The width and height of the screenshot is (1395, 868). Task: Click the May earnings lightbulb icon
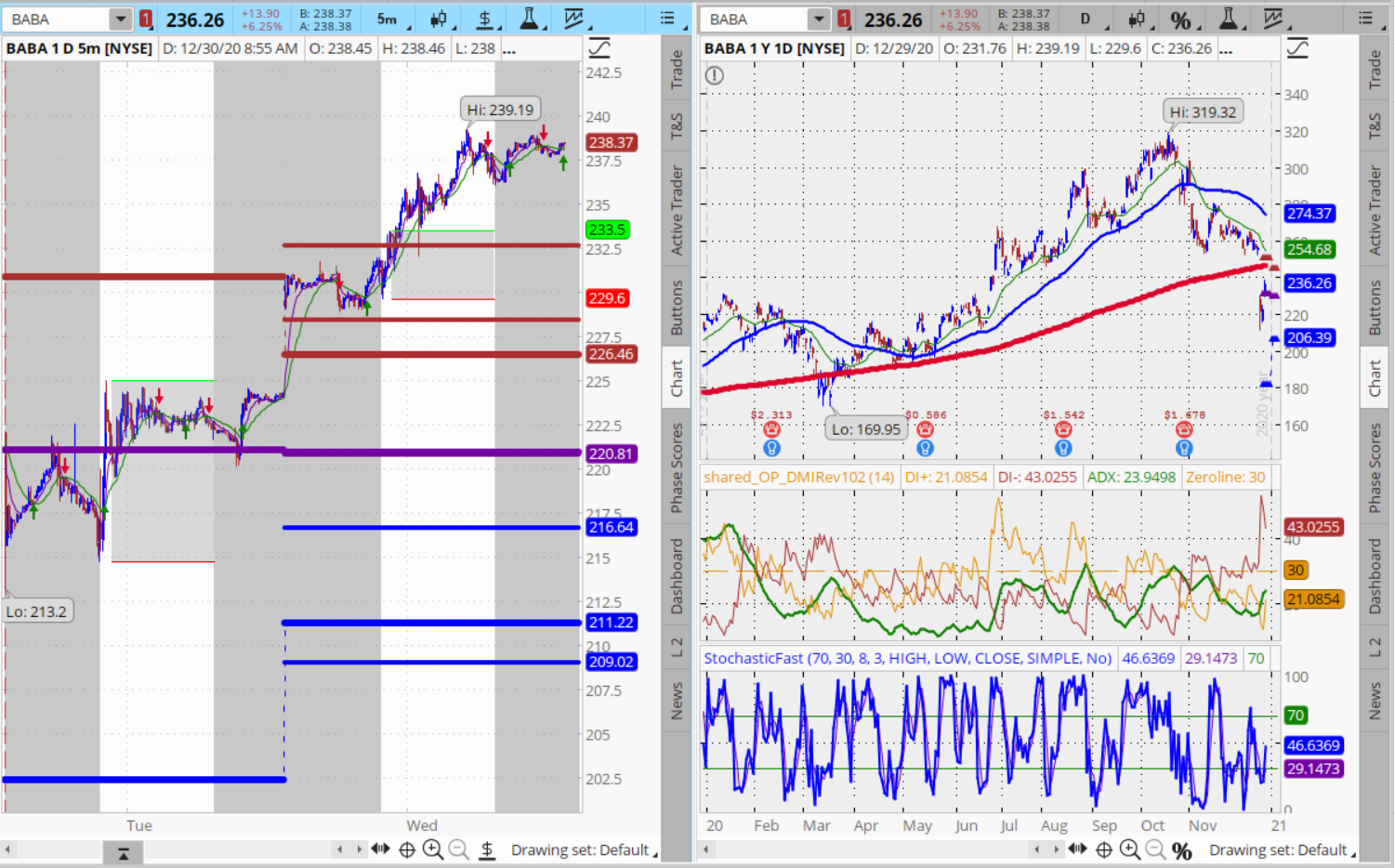(x=925, y=448)
